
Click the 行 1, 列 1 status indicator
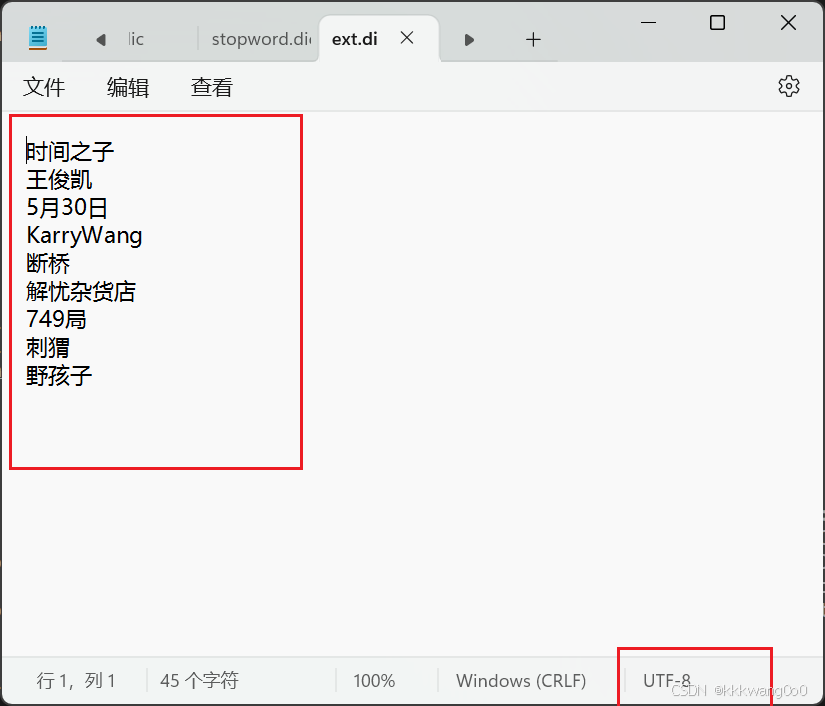pyautogui.click(x=76, y=681)
